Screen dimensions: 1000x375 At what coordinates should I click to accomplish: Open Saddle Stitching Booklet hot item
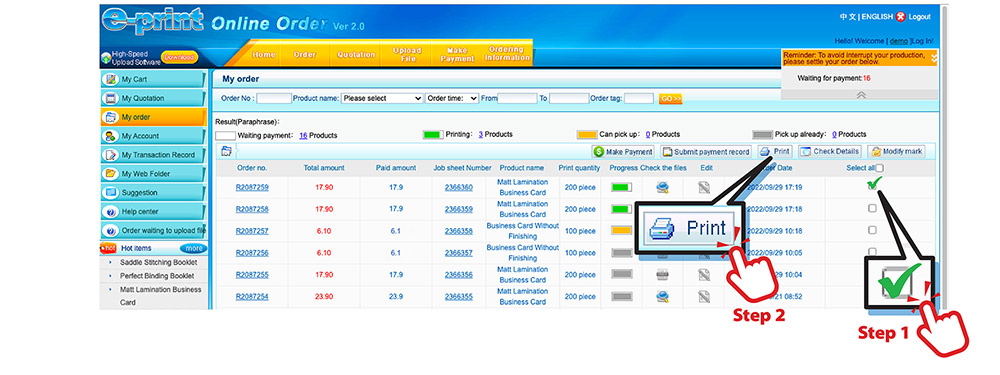(x=159, y=263)
